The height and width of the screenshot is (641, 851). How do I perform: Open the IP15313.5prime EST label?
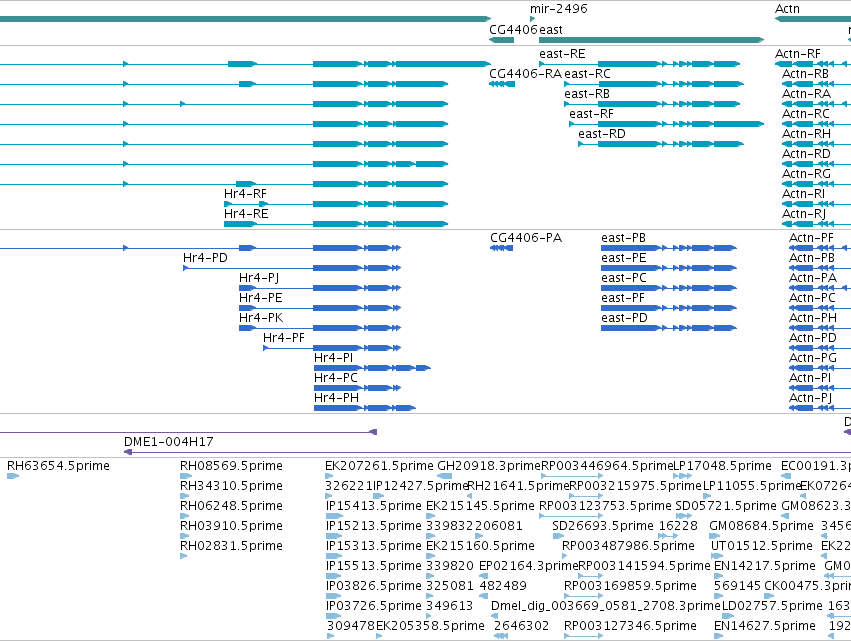click(x=374, y=547)
